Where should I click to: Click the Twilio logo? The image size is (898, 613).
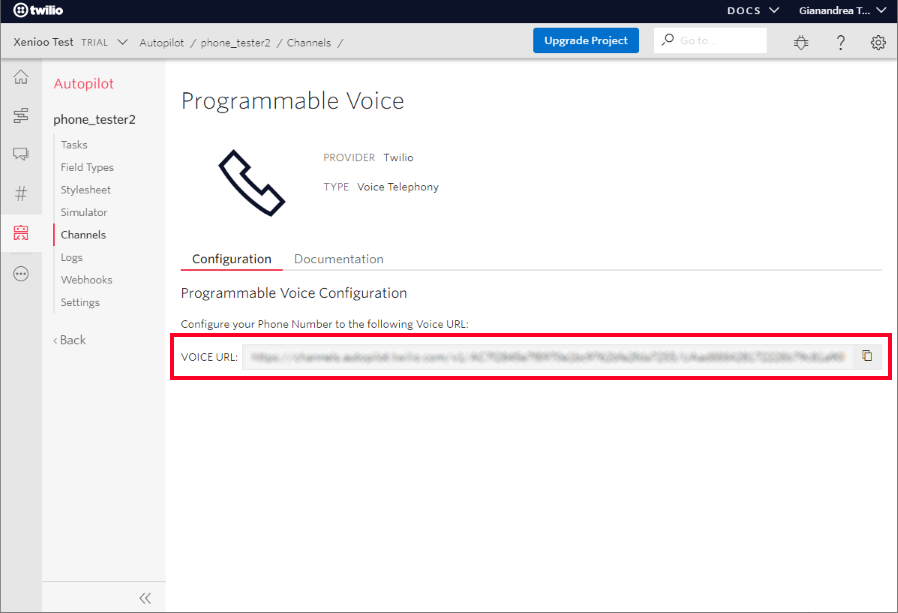(38, 10)
